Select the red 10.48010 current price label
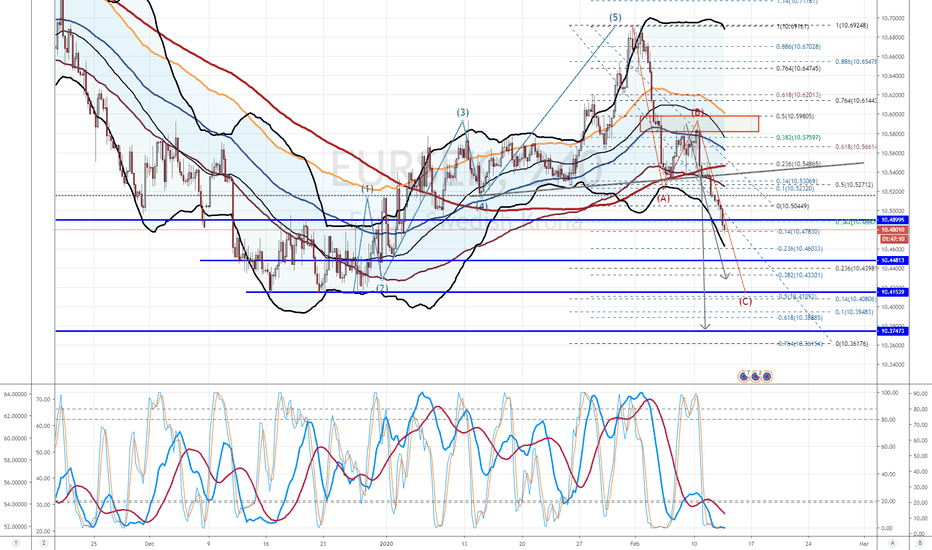The width and height of the screenshot is (932, 550). point(893,230)
